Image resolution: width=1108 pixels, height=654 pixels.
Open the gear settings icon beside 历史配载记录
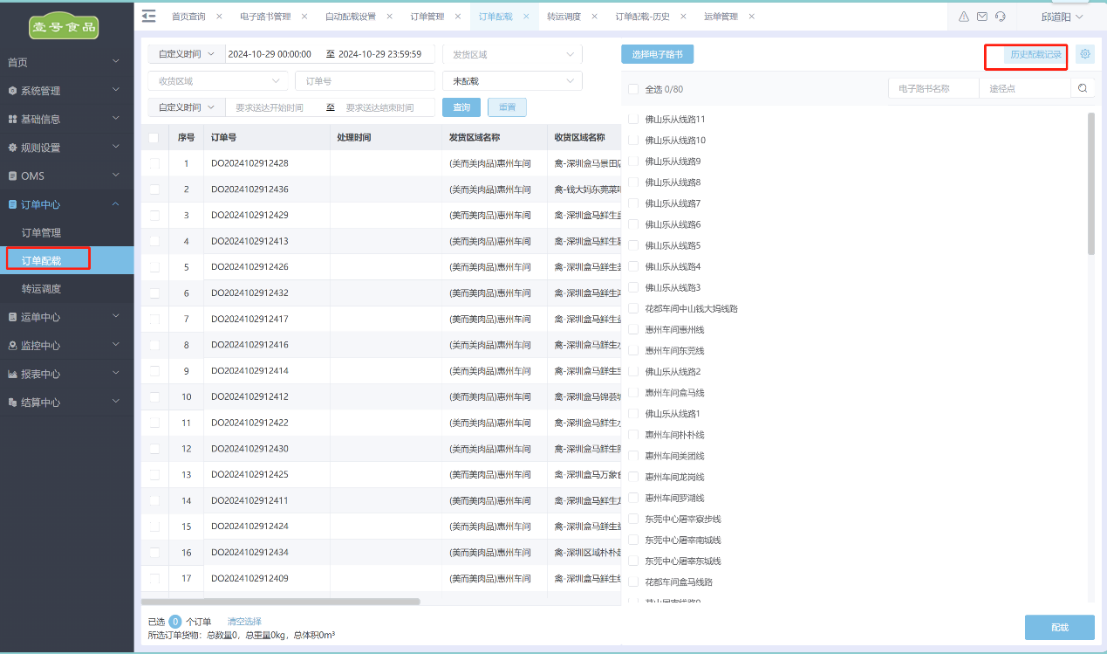coord(1085,54)
